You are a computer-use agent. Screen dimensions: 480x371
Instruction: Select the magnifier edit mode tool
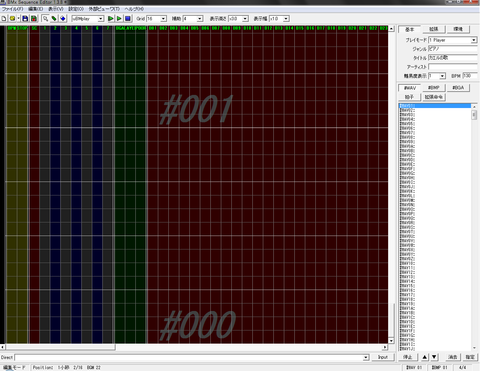(45, 19)
